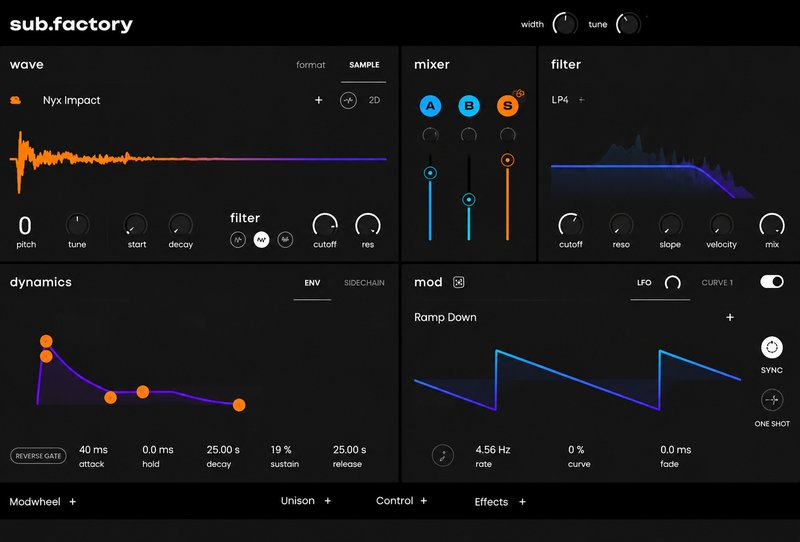Switch wave display to 2D
800x542 pixels.
click(x=374, y=100)
